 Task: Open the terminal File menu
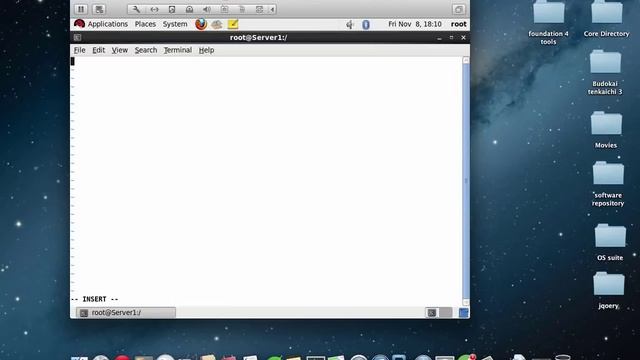(80, 50)
